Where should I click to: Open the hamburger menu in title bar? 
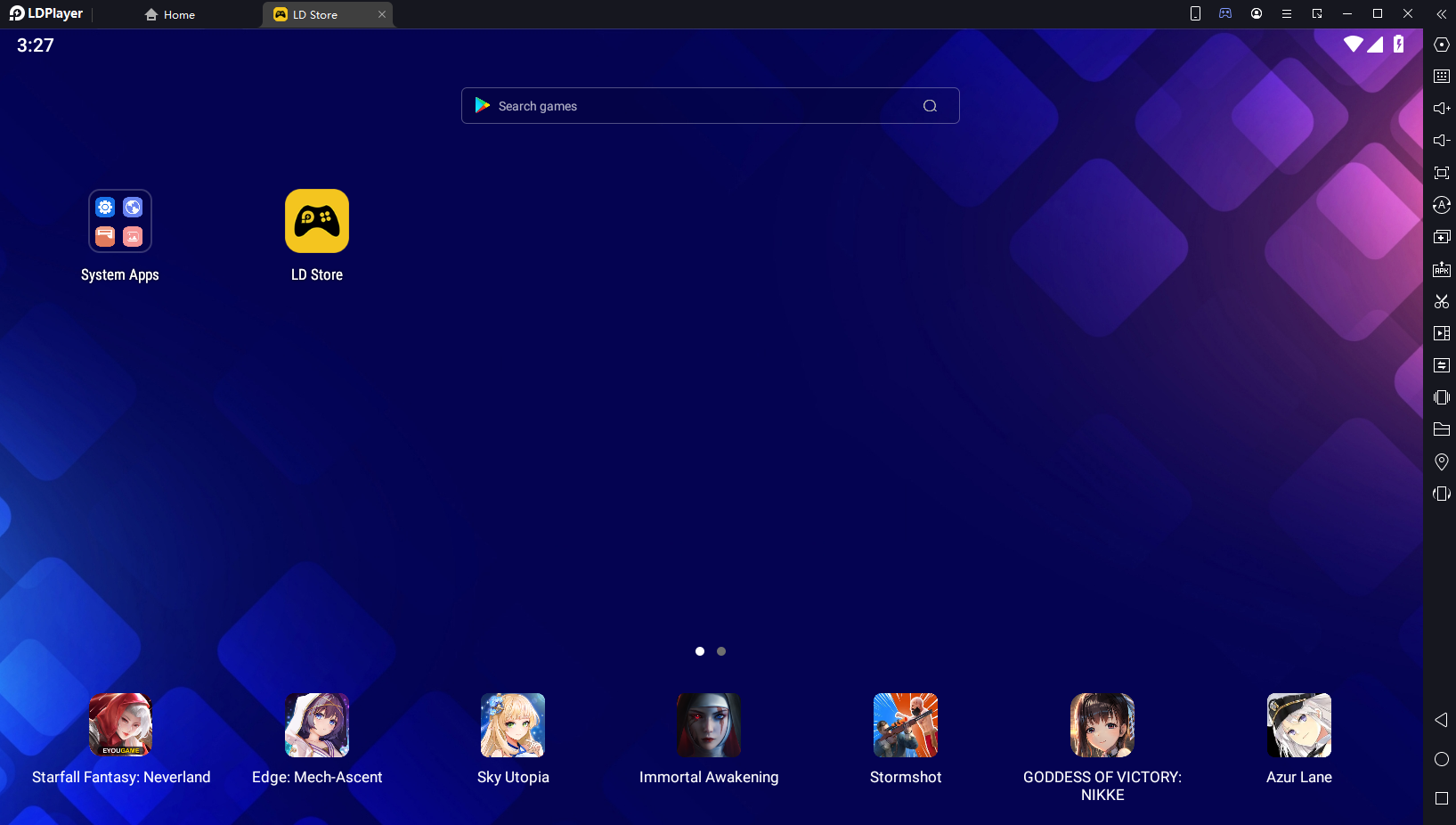click(x=1287, y=13)
